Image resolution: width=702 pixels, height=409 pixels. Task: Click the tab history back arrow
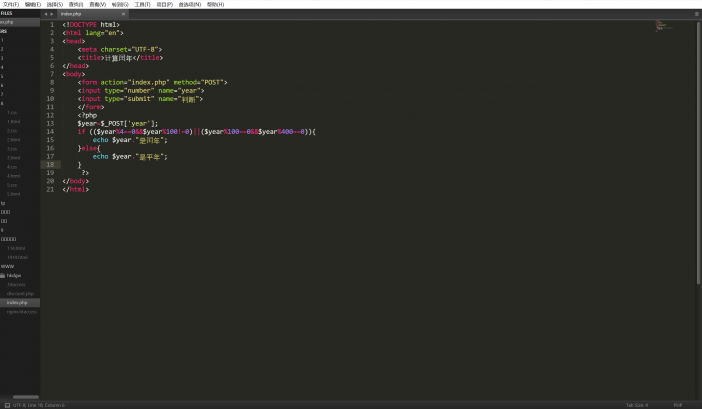point(45,14)
